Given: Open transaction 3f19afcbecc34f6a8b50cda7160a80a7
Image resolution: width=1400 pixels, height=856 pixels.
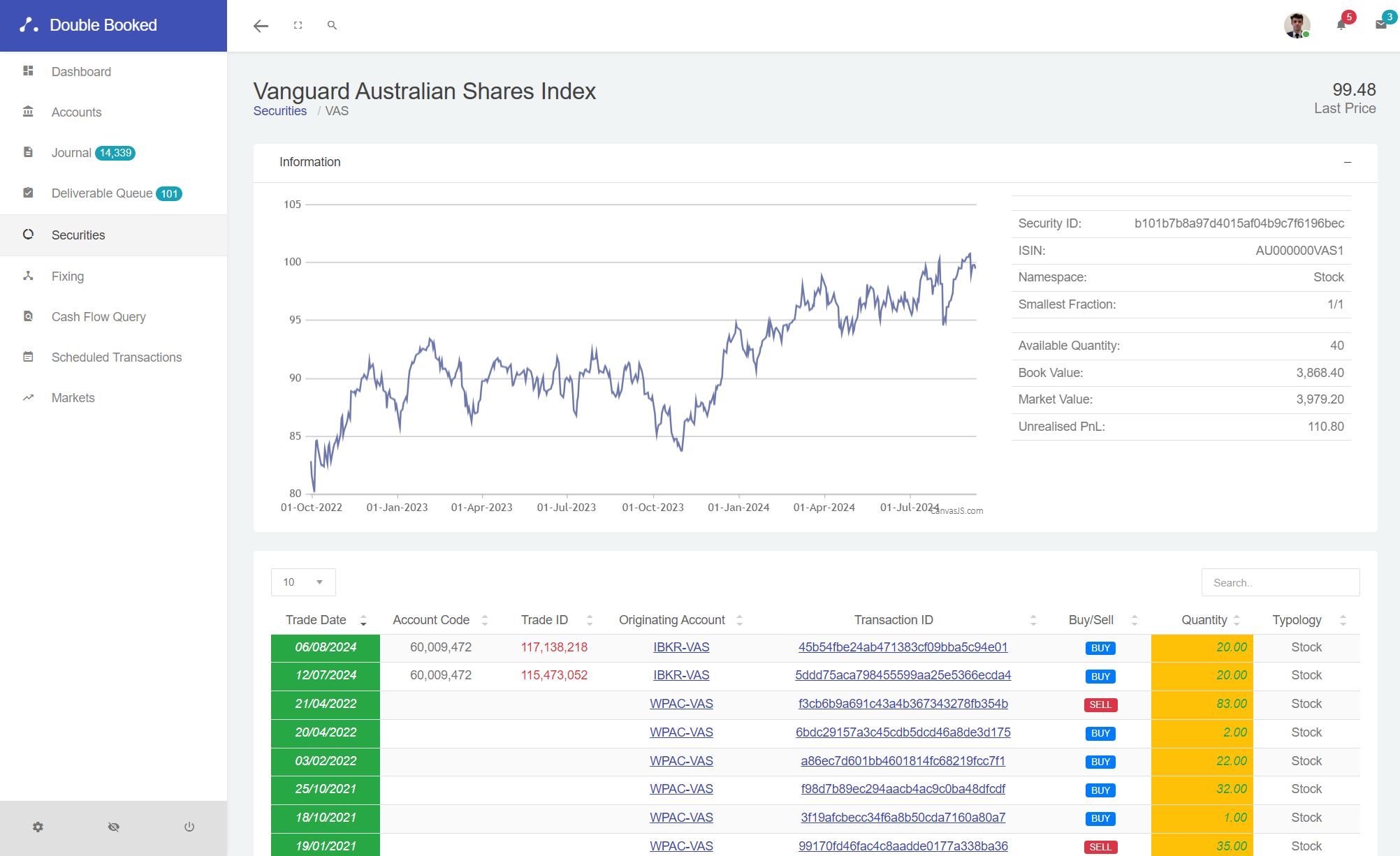Looking at the screenshot, I should click(903, 818).
